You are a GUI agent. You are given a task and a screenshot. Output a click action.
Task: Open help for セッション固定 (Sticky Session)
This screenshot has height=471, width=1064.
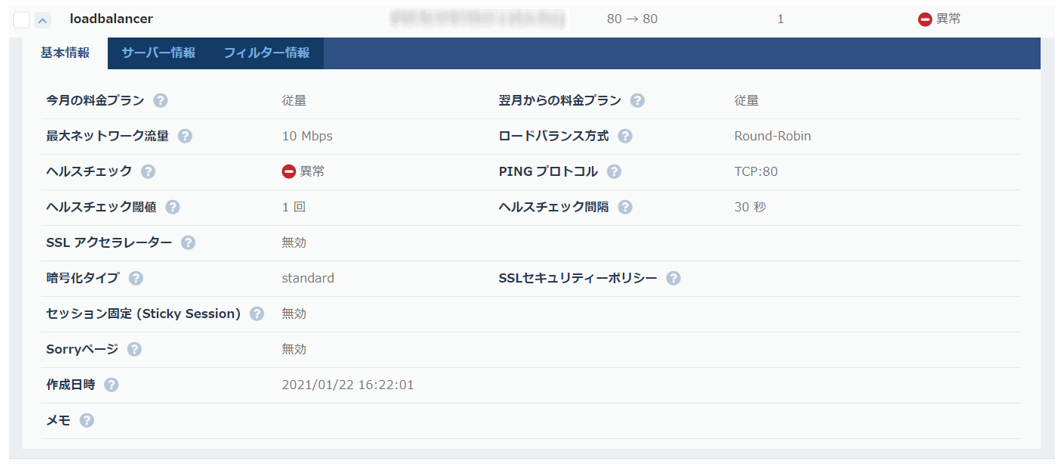(257, 314)
